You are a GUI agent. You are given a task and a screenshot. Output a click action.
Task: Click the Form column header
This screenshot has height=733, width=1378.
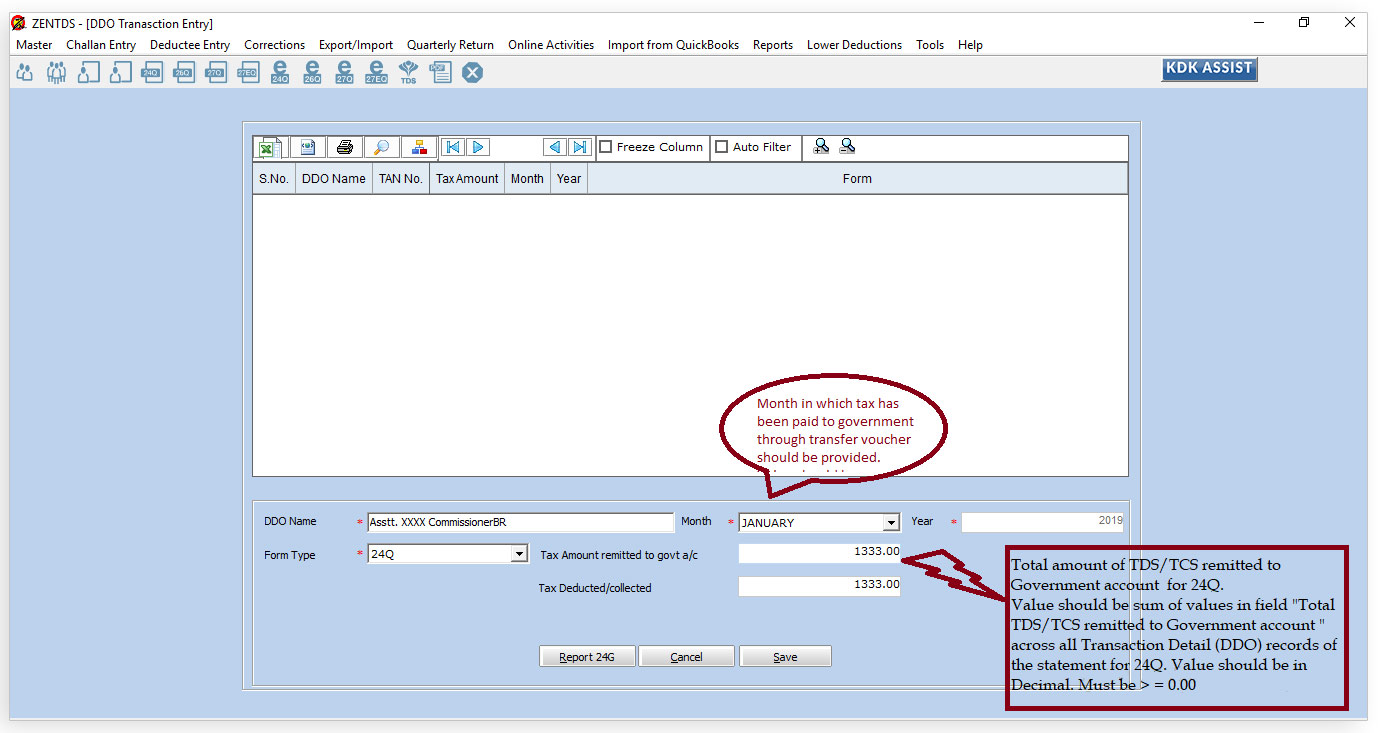point(857,179)
